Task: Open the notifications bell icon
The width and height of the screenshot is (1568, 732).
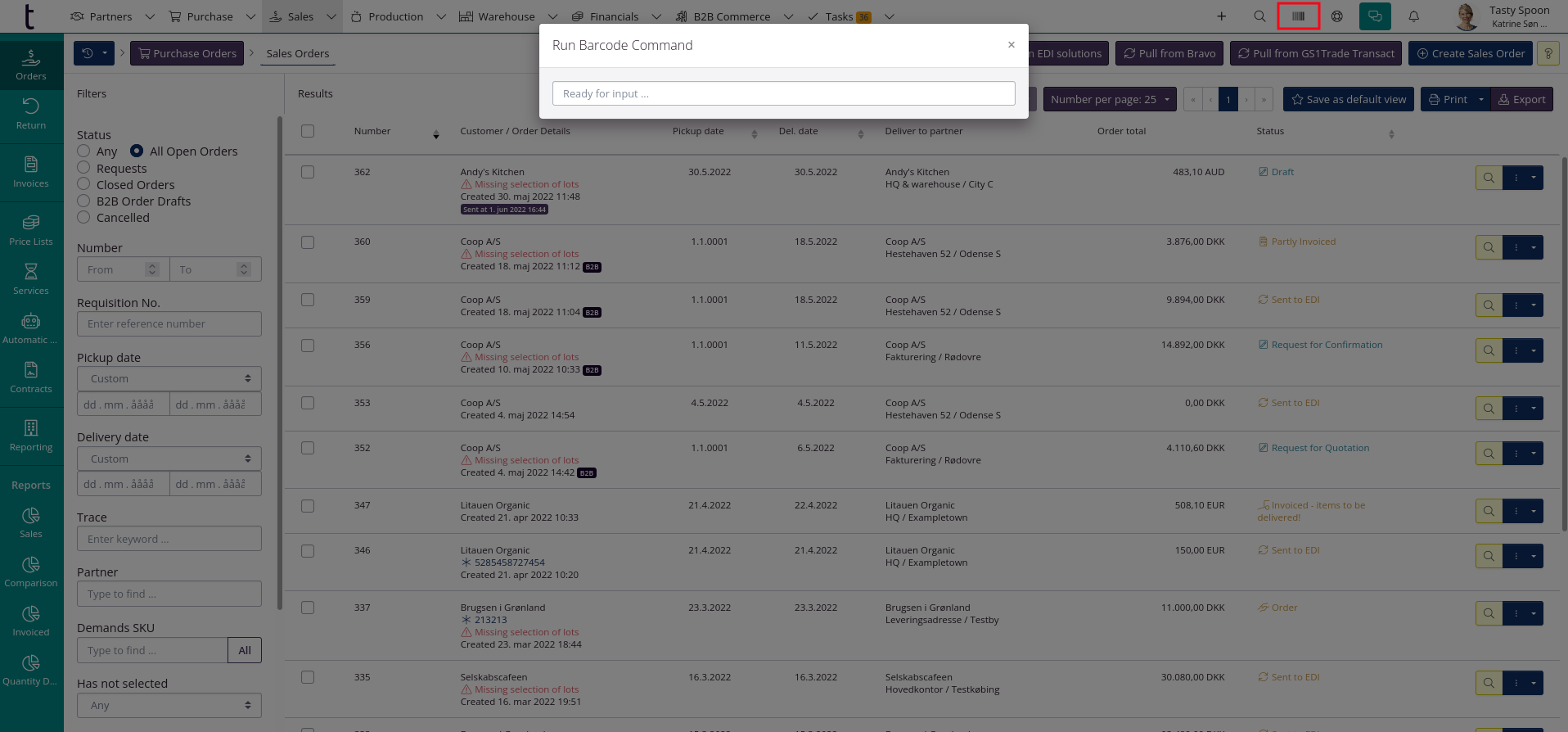Action: coord(1413,16)
